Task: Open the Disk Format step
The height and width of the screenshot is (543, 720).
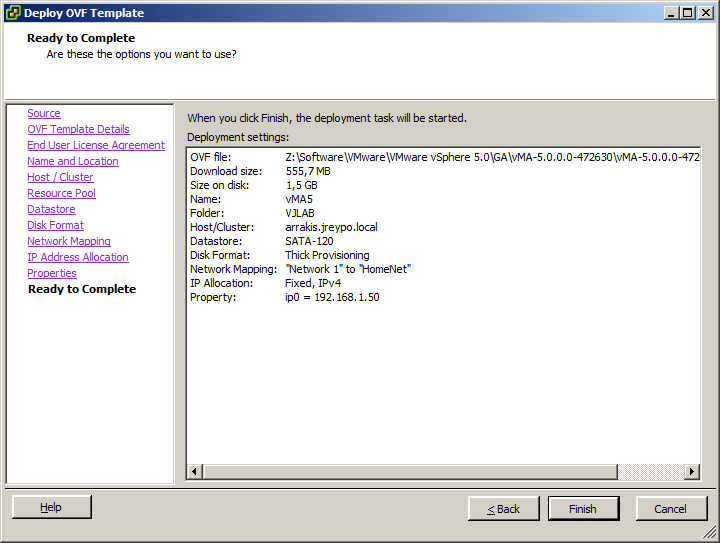Action: click(x=55, y=225)
